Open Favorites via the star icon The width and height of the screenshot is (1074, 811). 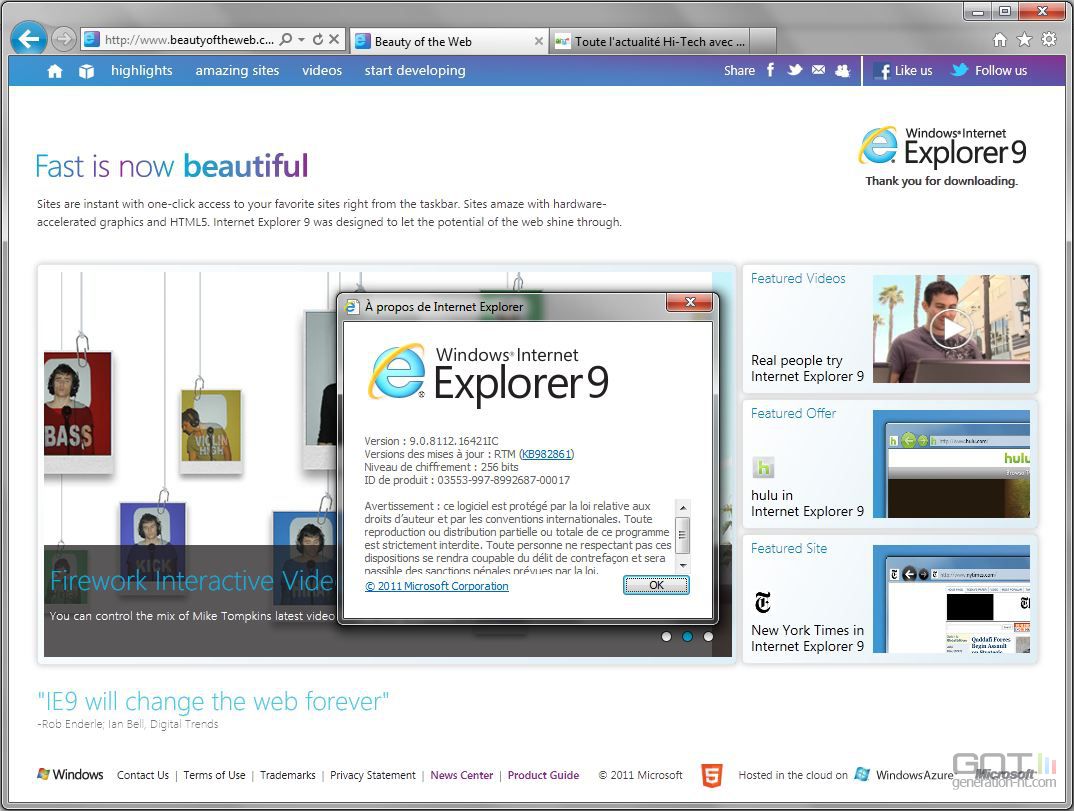[x=1024, y=40]
